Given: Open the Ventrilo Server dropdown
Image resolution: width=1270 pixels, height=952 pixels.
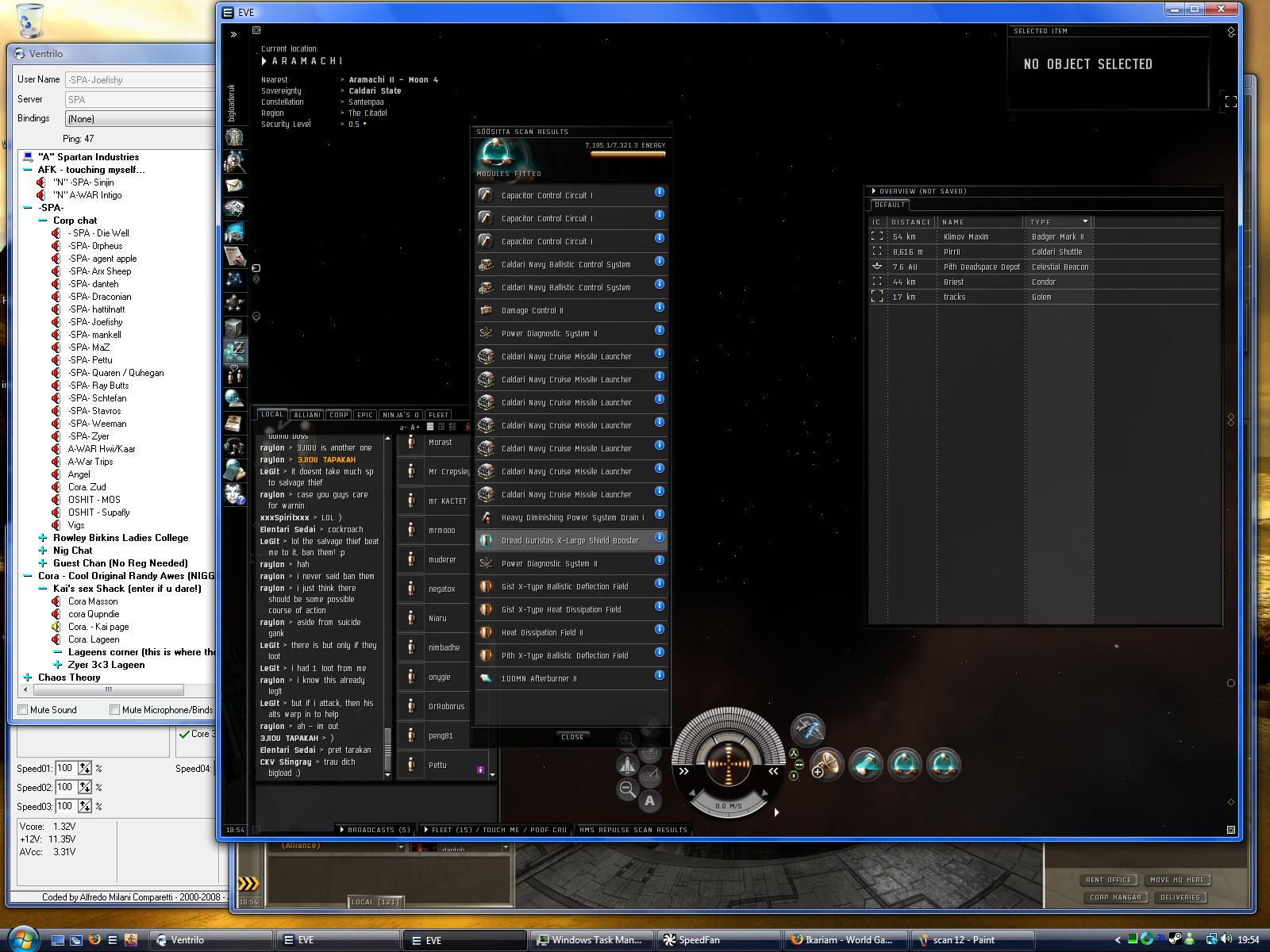Looking at the screenshot, I should [x=140, y=99].
